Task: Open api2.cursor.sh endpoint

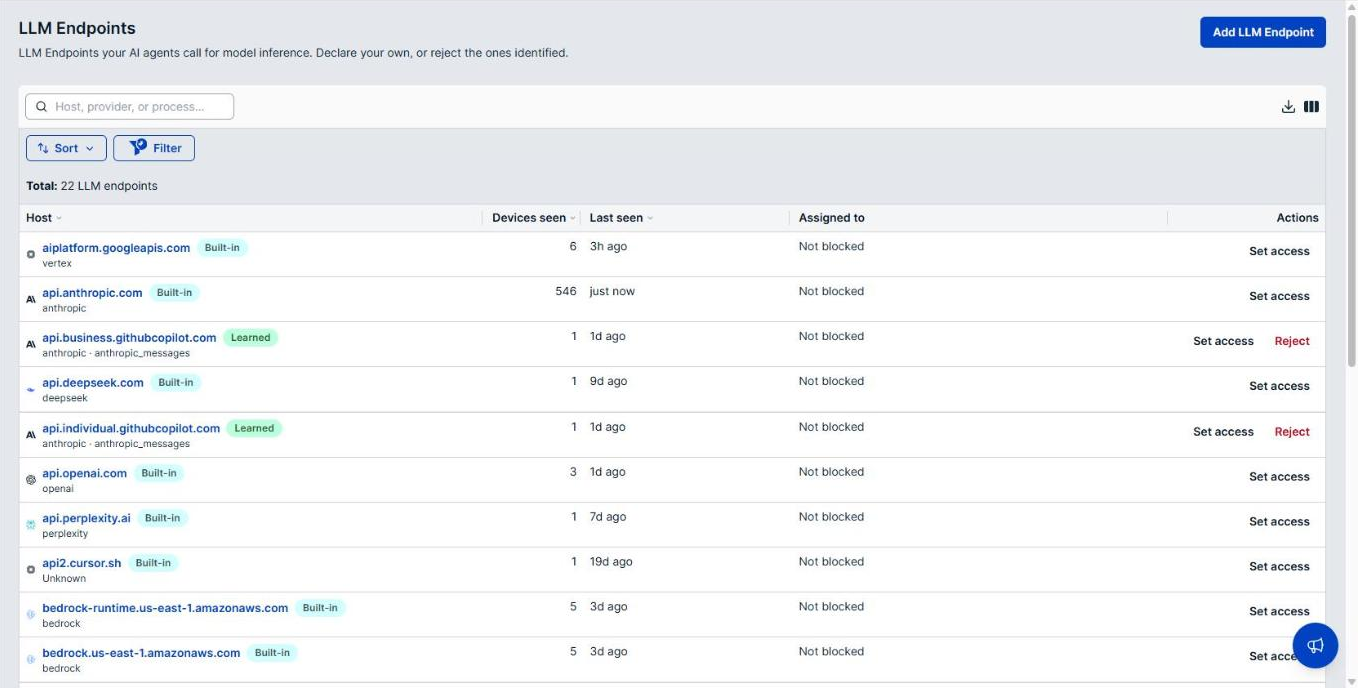Action: tap(82, 563)
